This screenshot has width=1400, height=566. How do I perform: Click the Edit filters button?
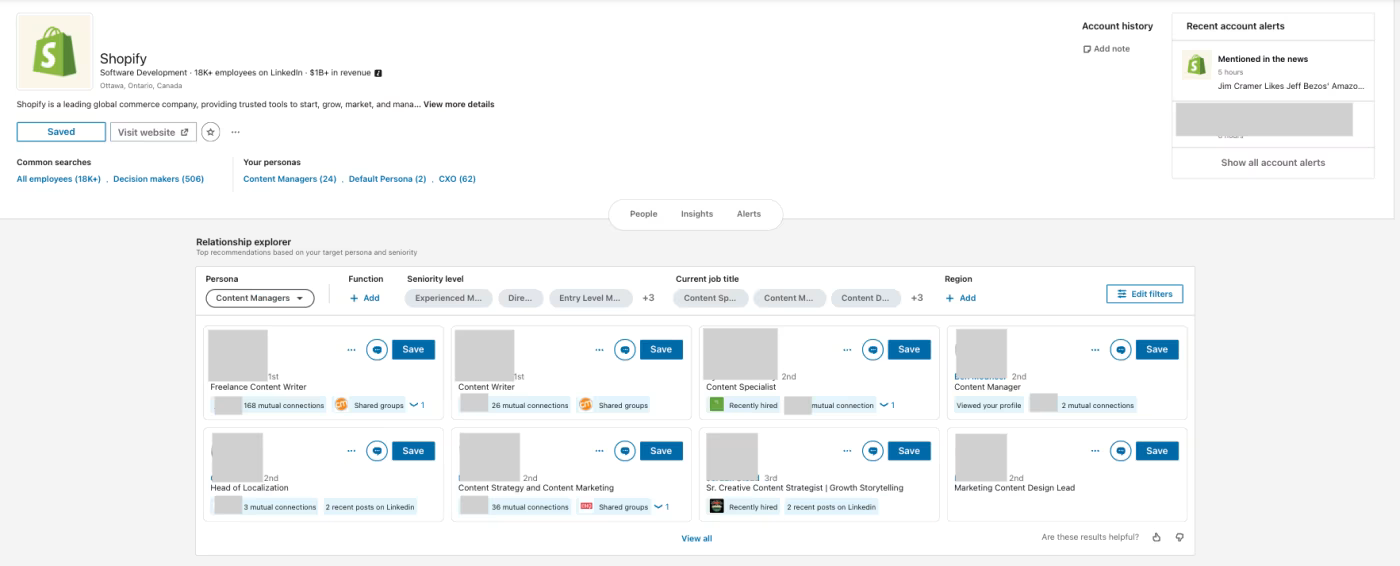pyautogui.click(x=1145, y=294)
